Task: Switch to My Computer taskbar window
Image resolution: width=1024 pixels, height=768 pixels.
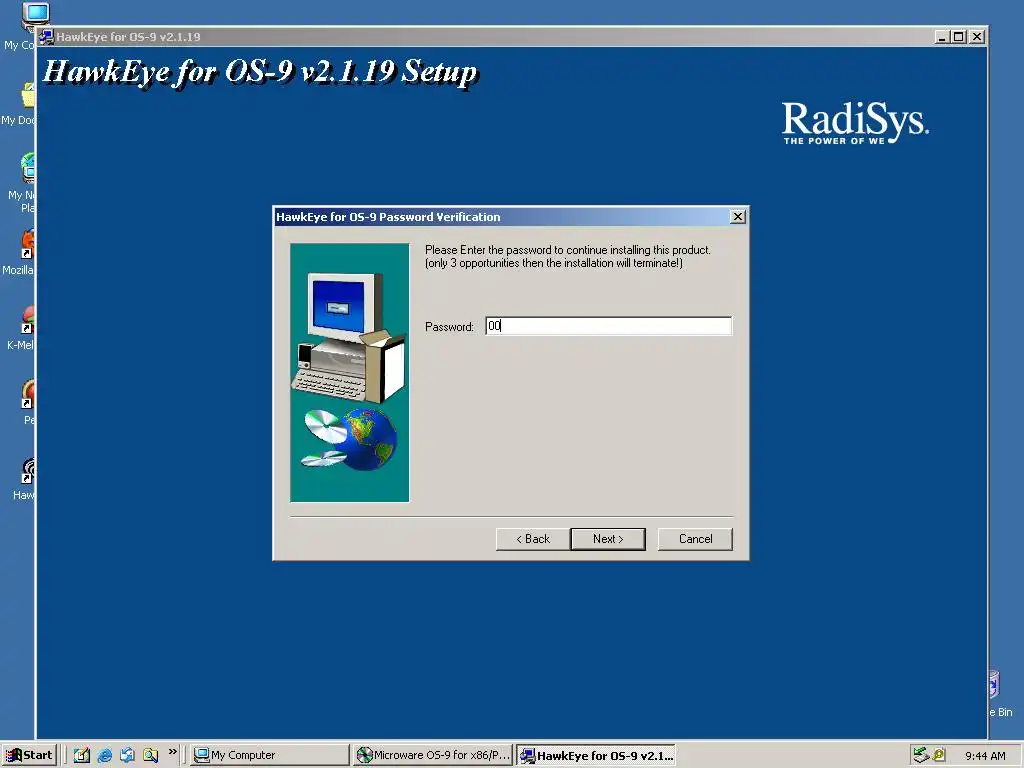Action: [270, 755]
